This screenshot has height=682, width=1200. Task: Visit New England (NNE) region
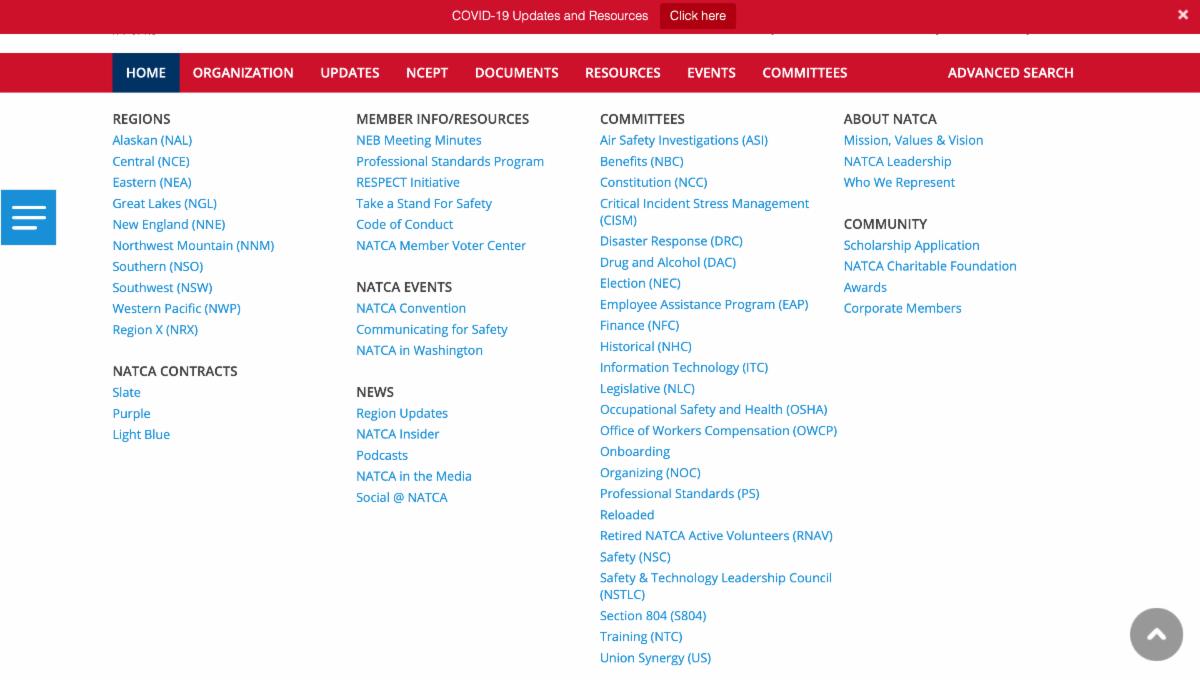(169, 224)
